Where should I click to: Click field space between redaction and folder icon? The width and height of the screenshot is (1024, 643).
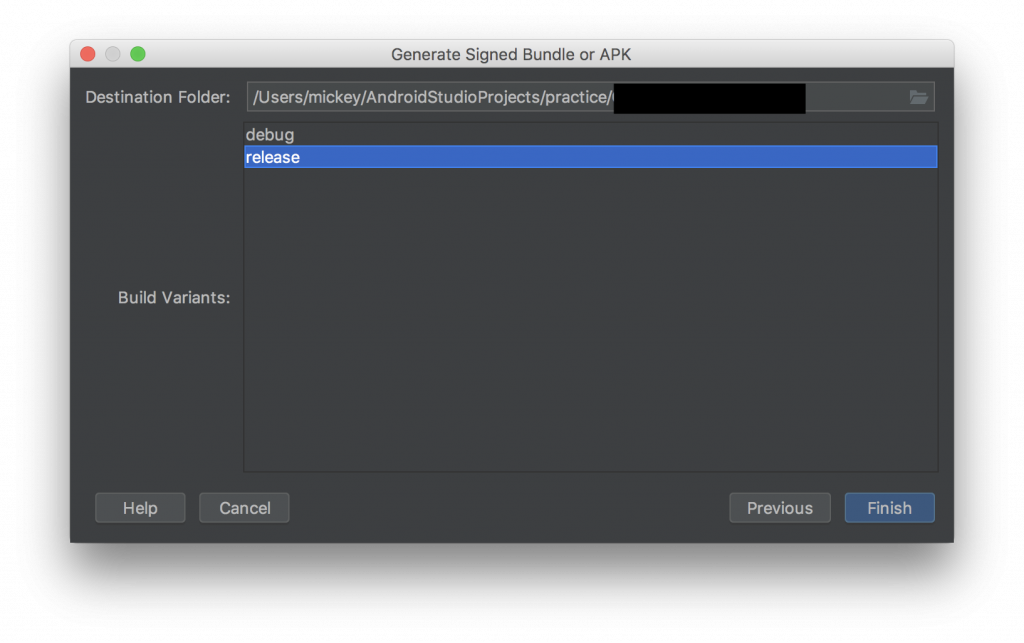(856, 97)
